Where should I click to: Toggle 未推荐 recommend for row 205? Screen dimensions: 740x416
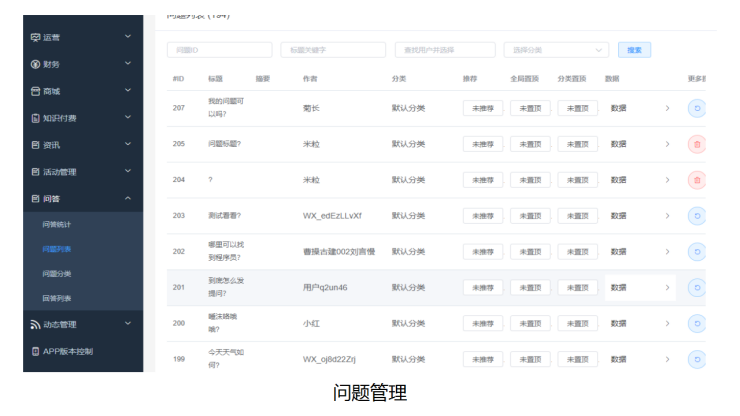tap(483, 144)
